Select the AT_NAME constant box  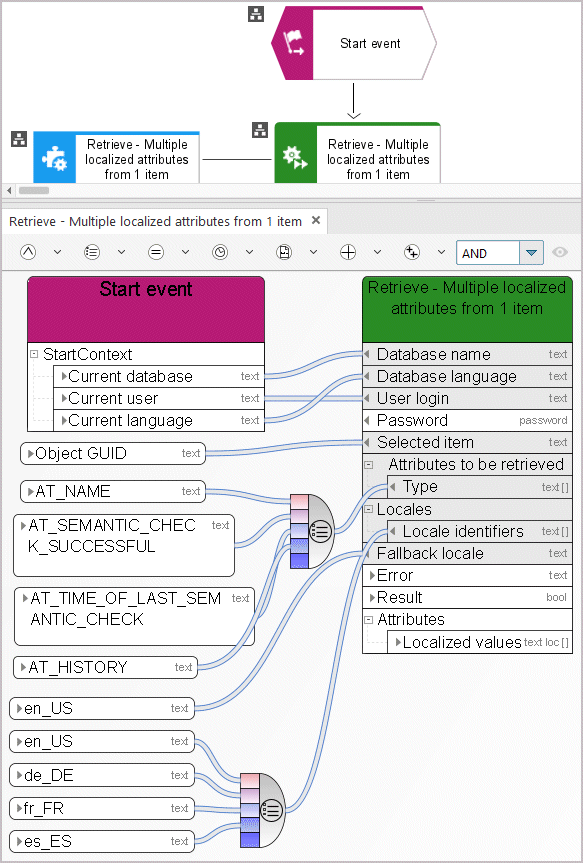pyautogui.click(x=113, y=491)
